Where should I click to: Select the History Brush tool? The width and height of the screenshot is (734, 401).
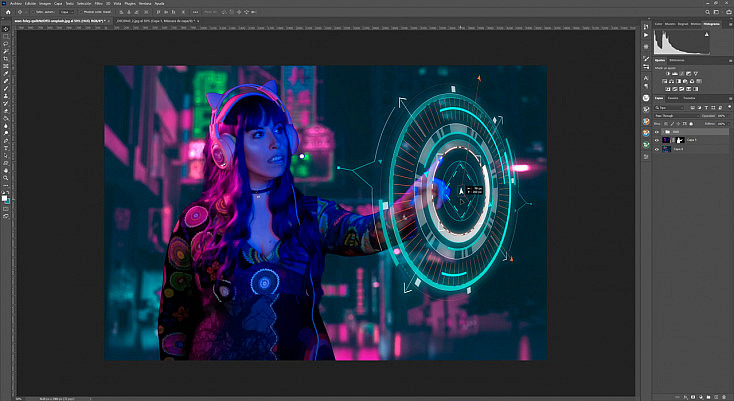pyautogui.click(x=6, y=104)
